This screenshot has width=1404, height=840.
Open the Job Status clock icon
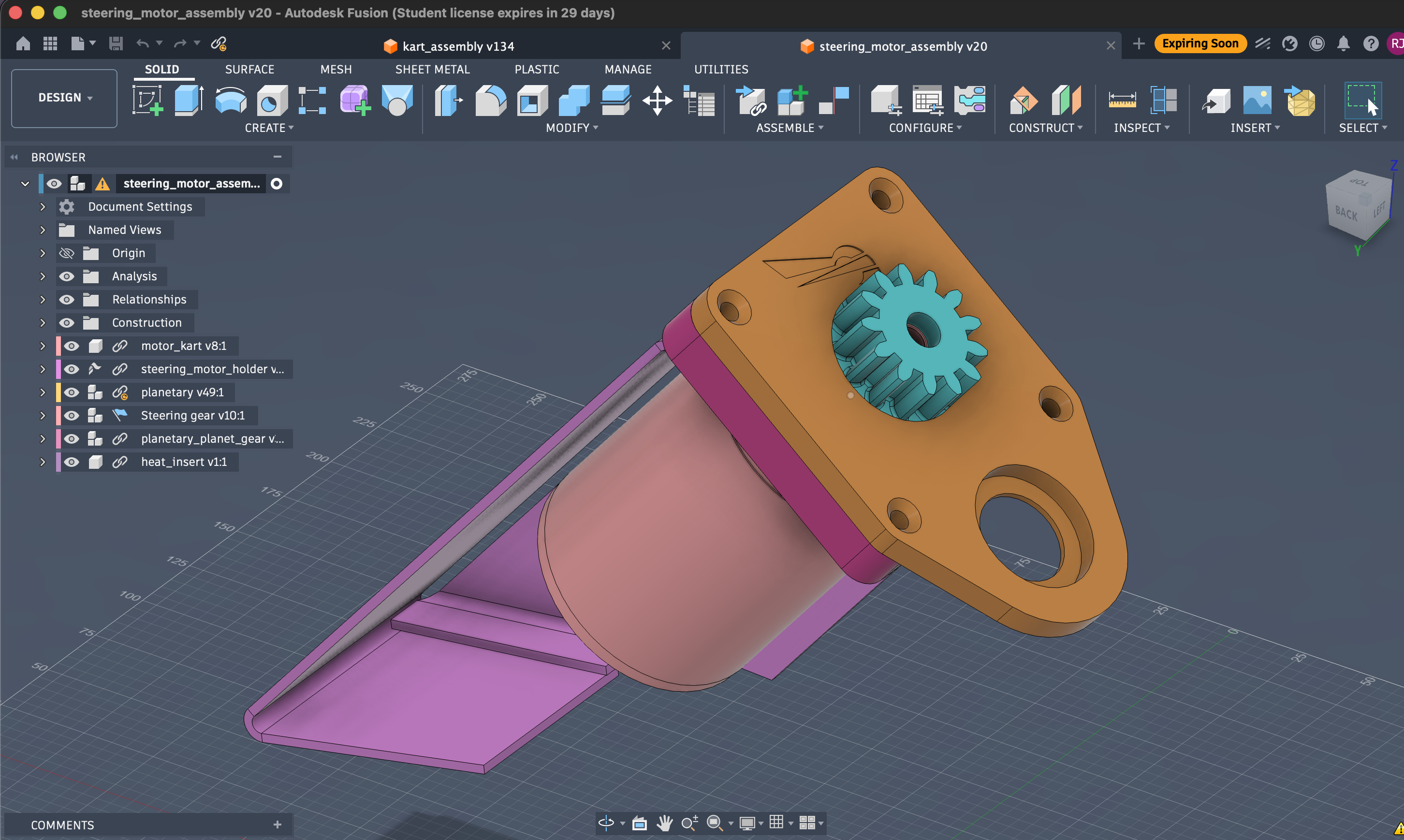[x=1317, y=43]
